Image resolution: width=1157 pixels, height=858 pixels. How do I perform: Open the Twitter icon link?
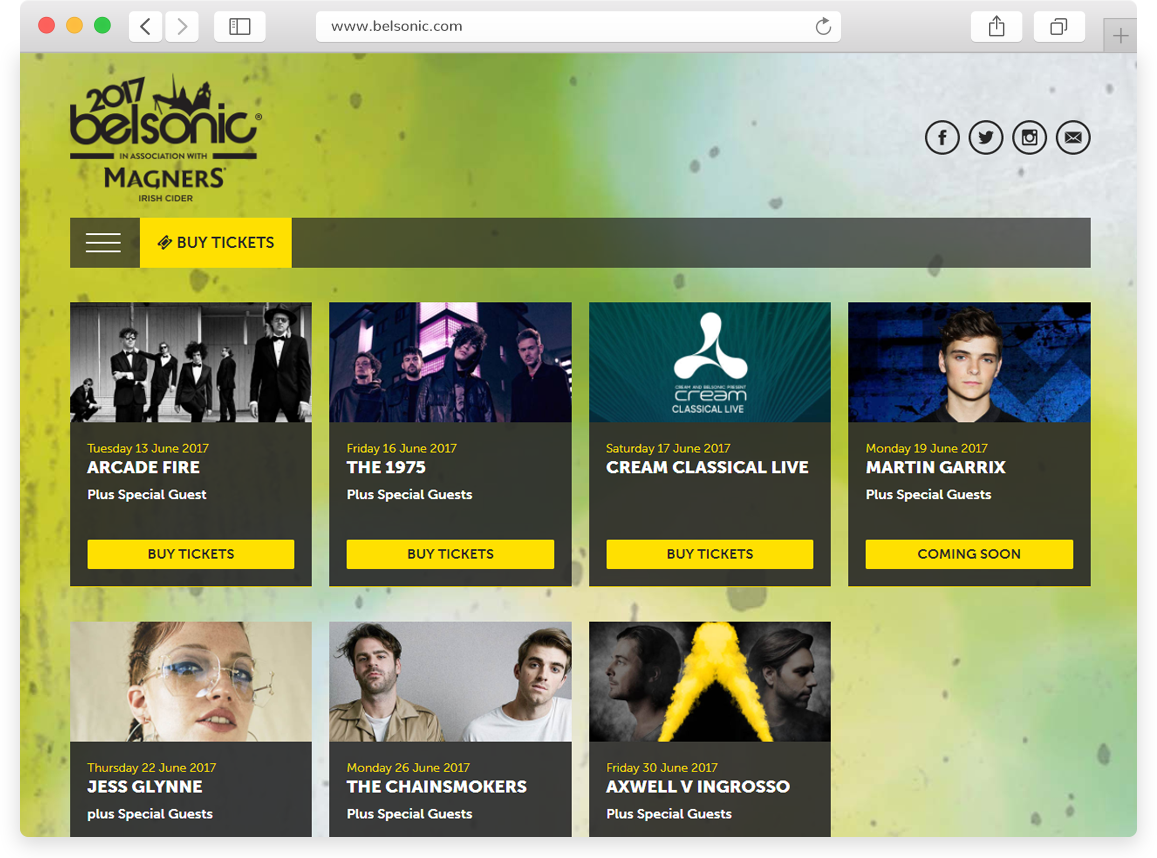(986, 138)
